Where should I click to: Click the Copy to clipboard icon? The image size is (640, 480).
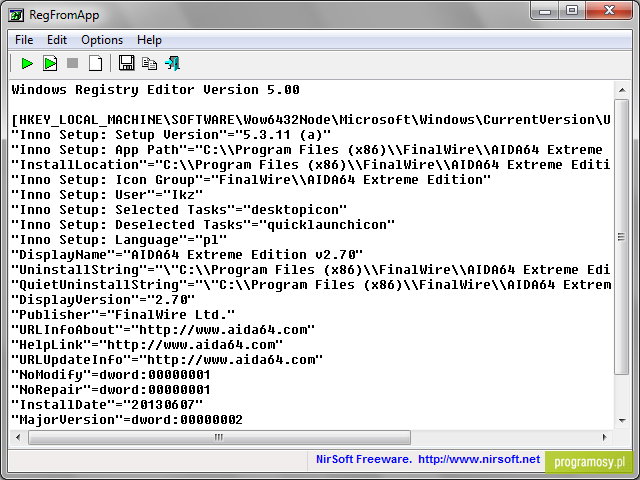pos(149,64)
